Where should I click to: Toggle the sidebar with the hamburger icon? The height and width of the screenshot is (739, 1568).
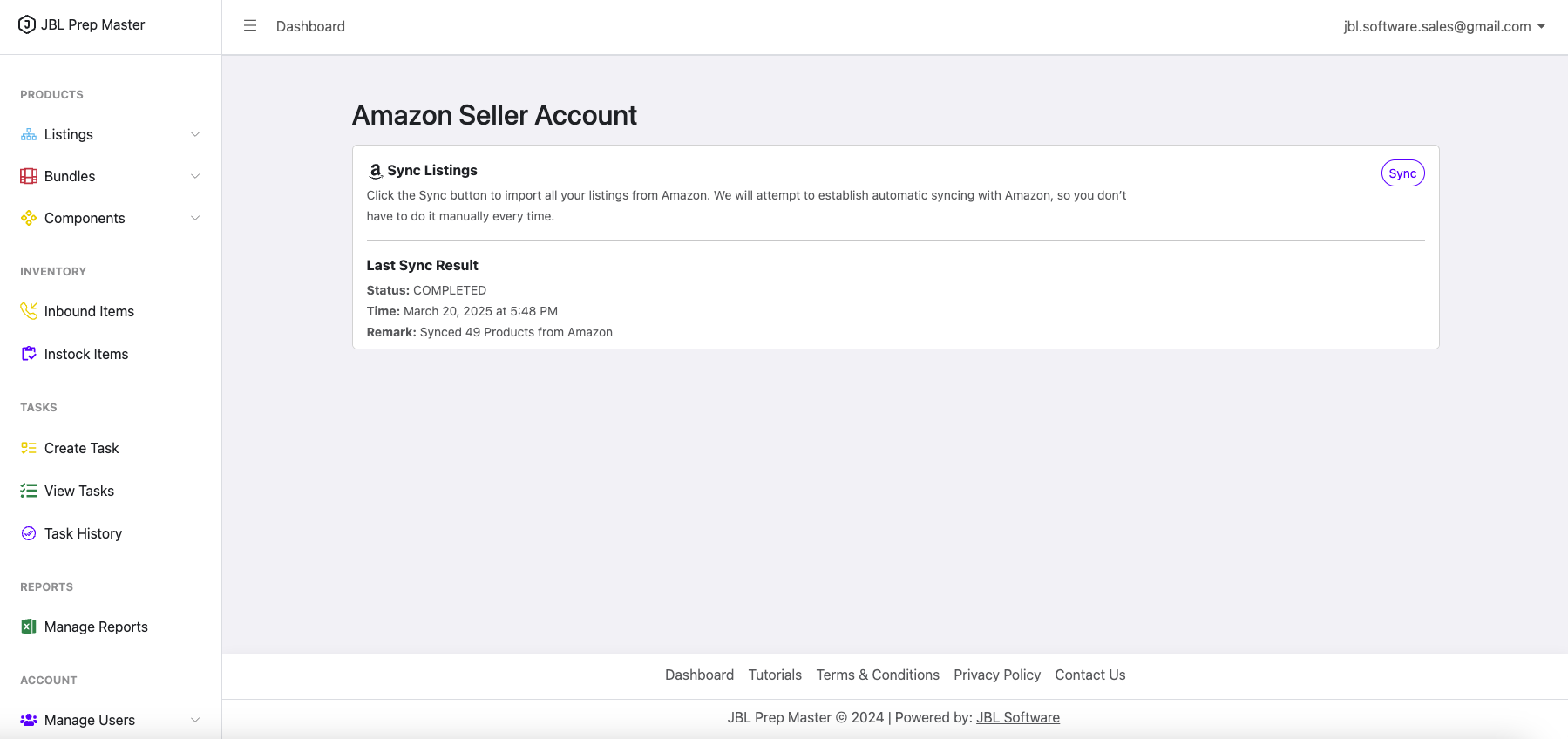coord(250,26)
